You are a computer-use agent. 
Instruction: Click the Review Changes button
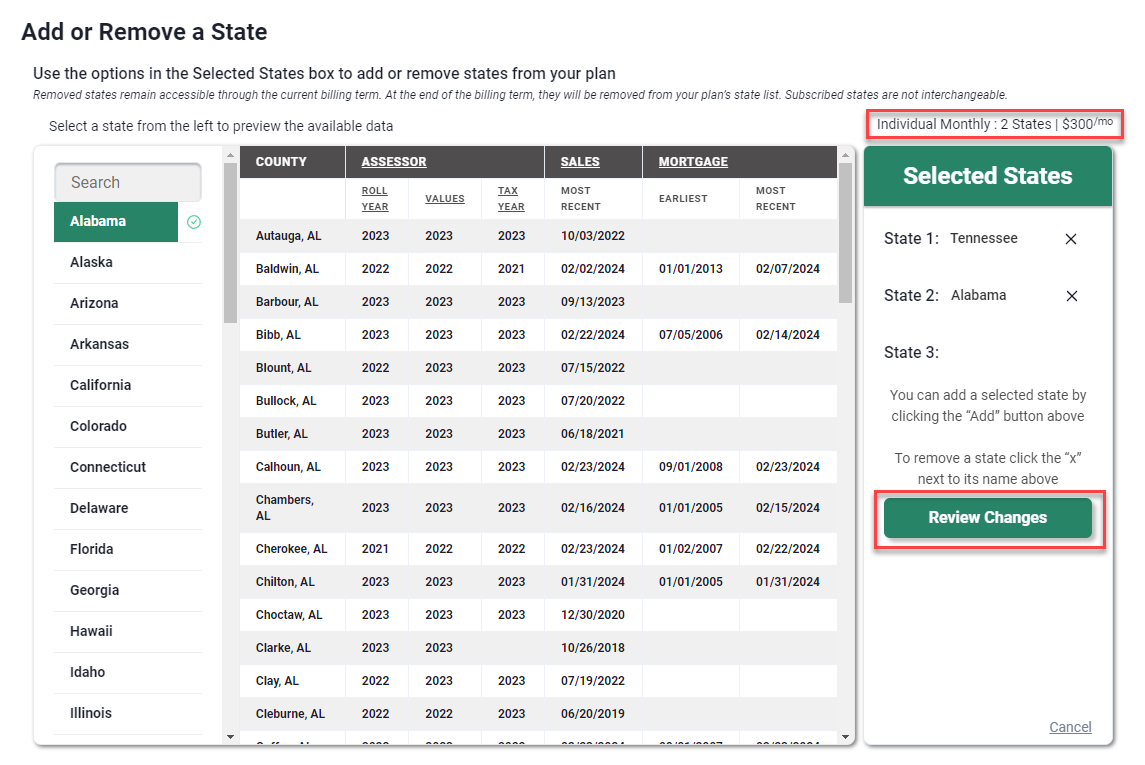pos(987,518)
